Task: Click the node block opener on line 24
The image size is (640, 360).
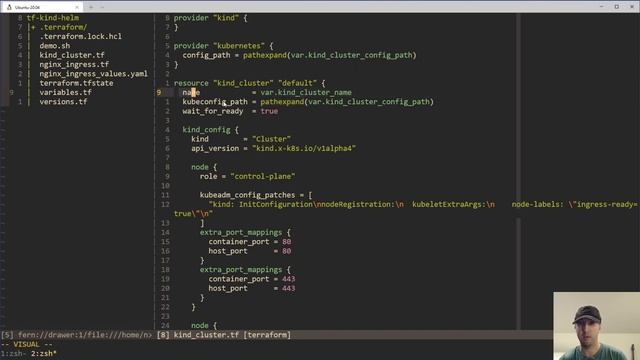Action: click(x=204, y=326)
